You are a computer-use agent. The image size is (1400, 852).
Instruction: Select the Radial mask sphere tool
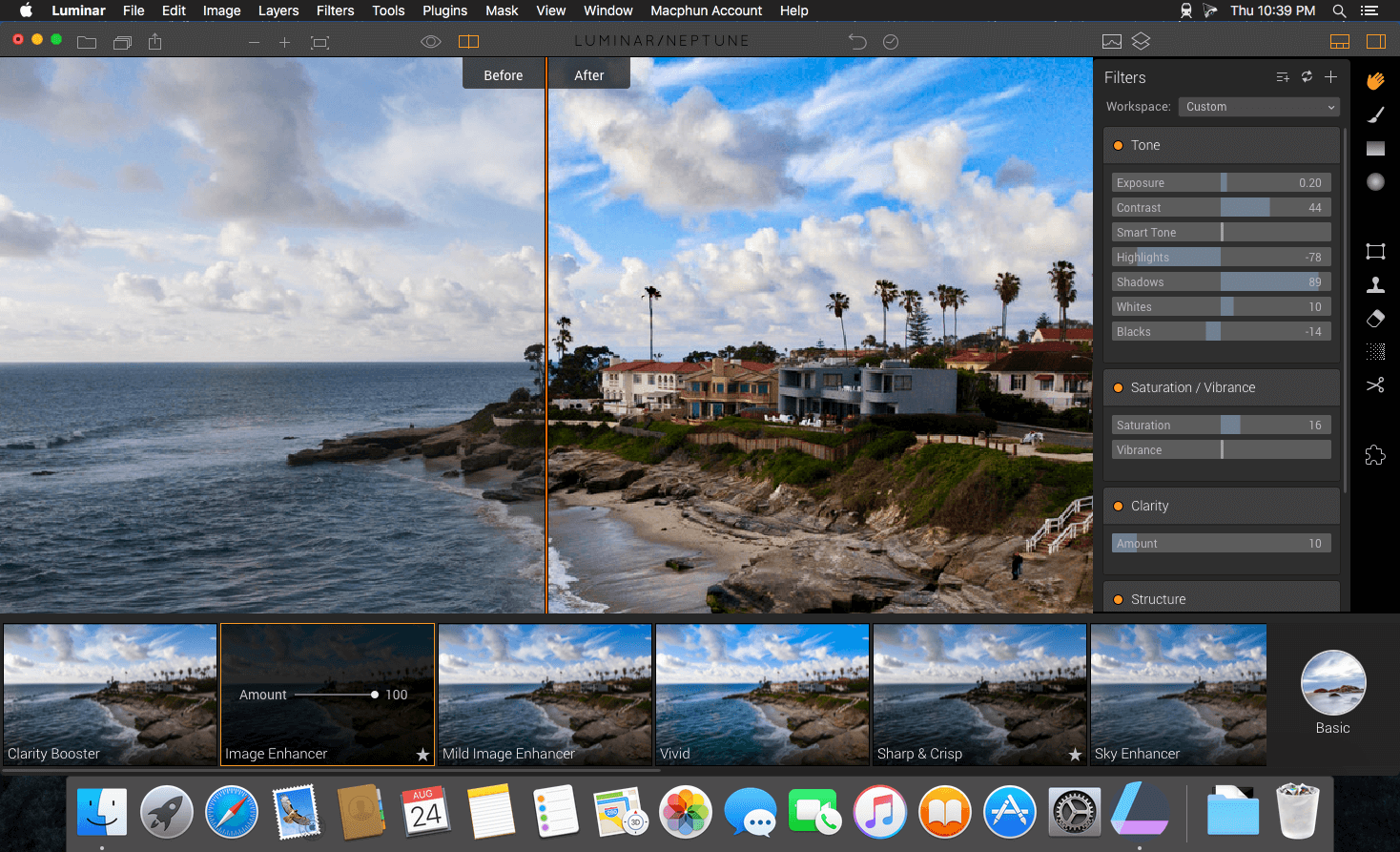pyautogui.click(x=1375, y=181)
